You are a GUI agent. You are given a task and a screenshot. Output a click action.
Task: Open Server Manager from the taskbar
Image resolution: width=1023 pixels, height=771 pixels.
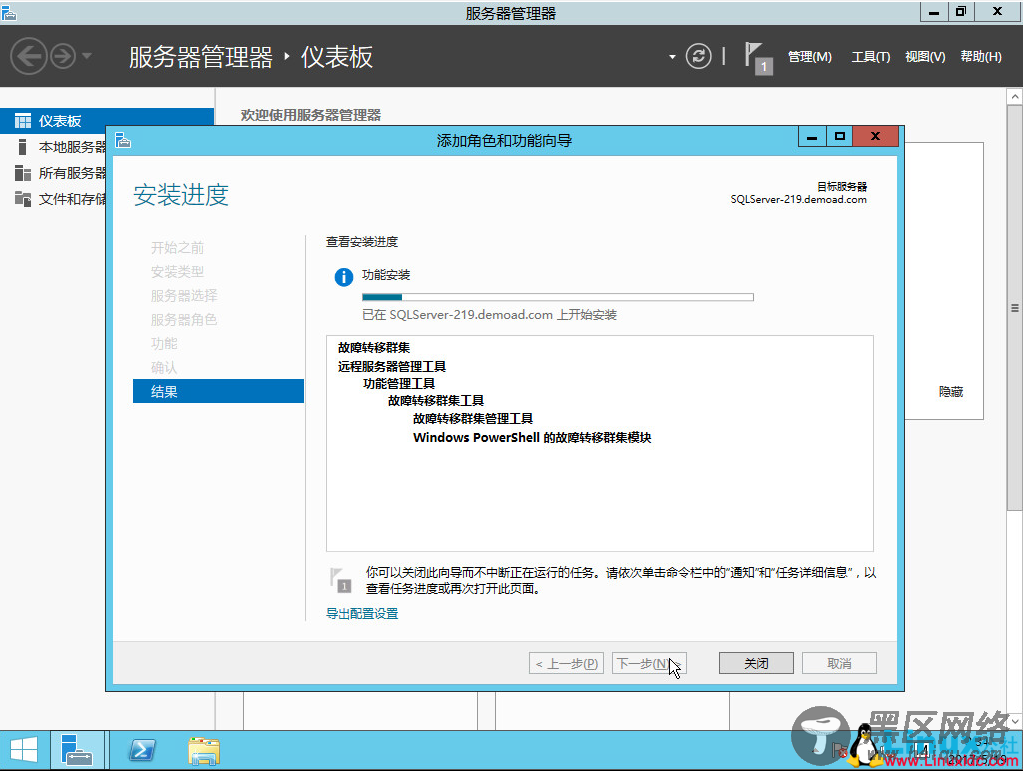point(77,751)
